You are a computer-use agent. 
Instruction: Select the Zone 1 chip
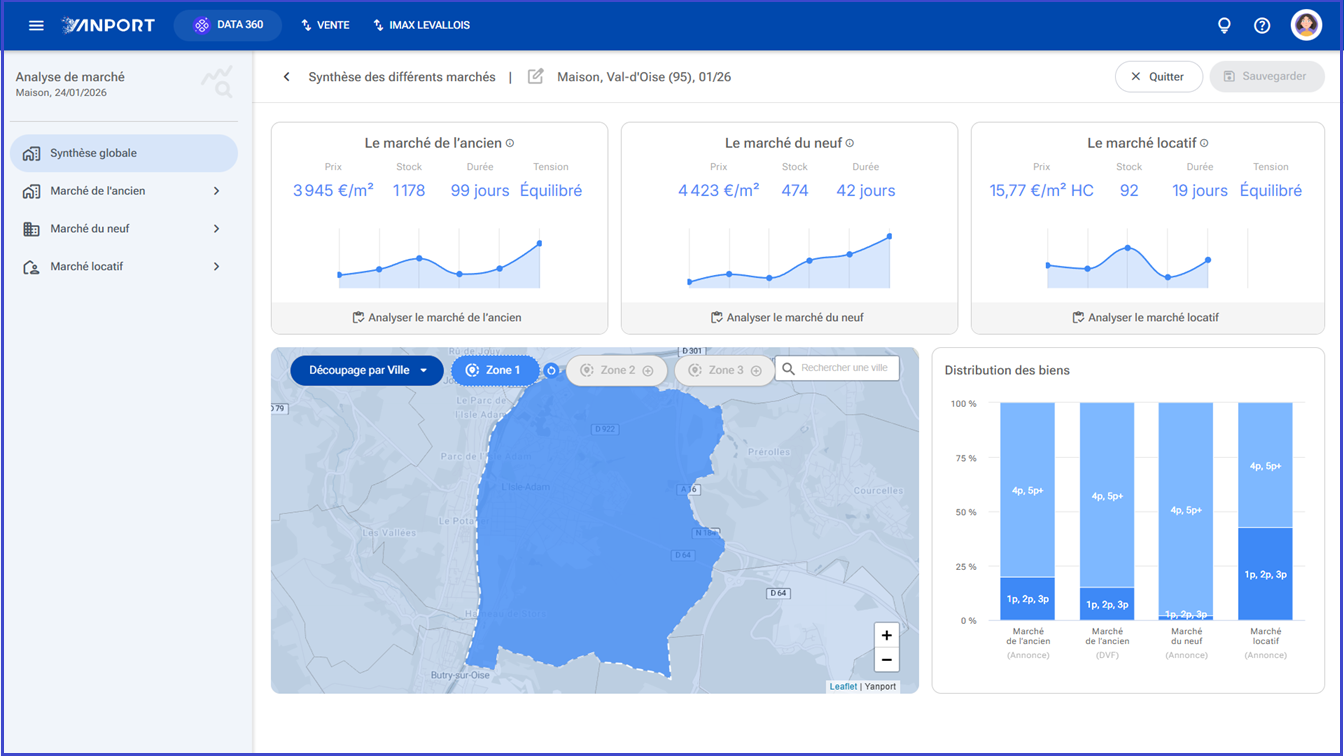(x=495, y=370)
